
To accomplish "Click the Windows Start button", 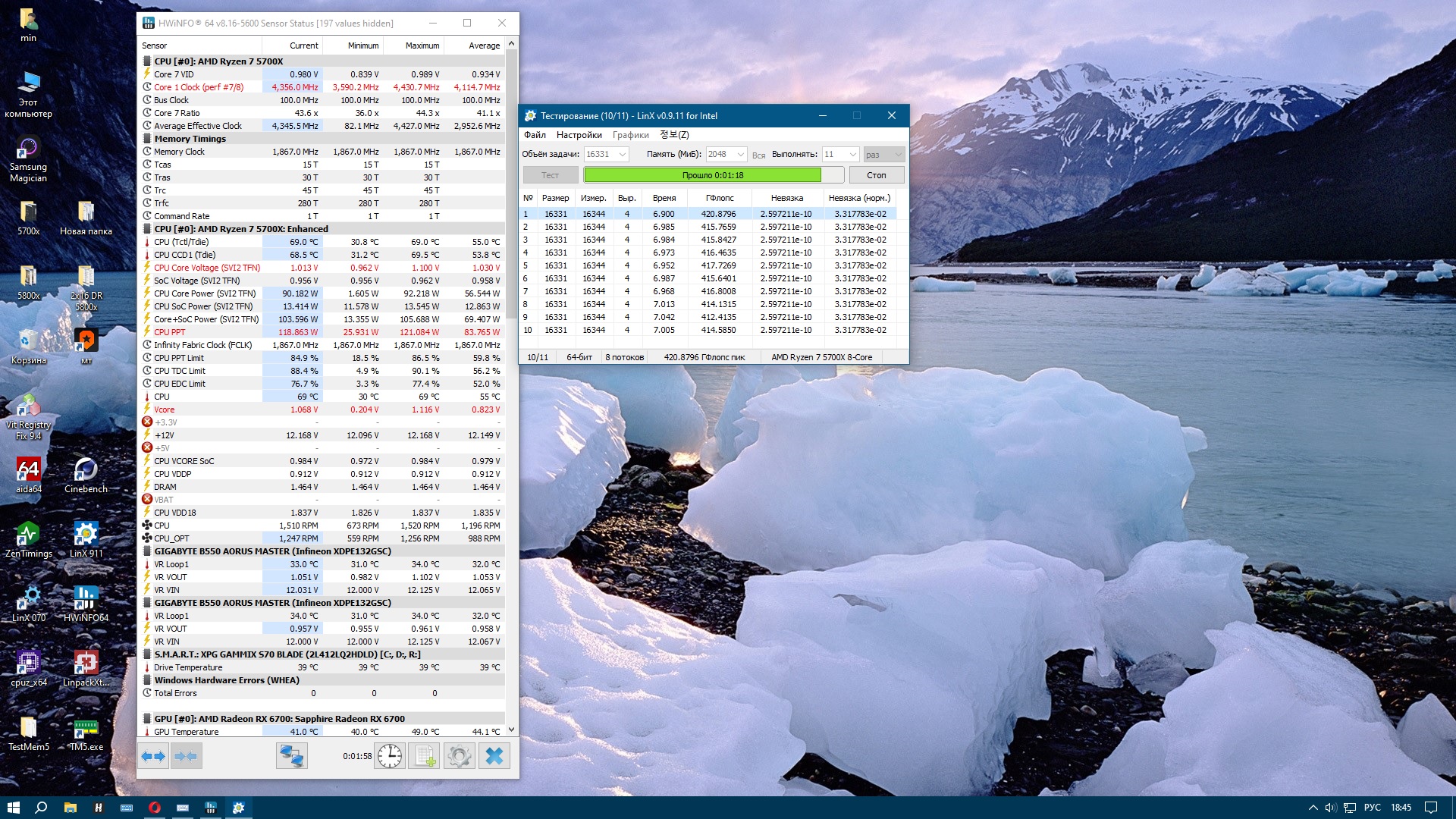I will [x=13, y=808].
